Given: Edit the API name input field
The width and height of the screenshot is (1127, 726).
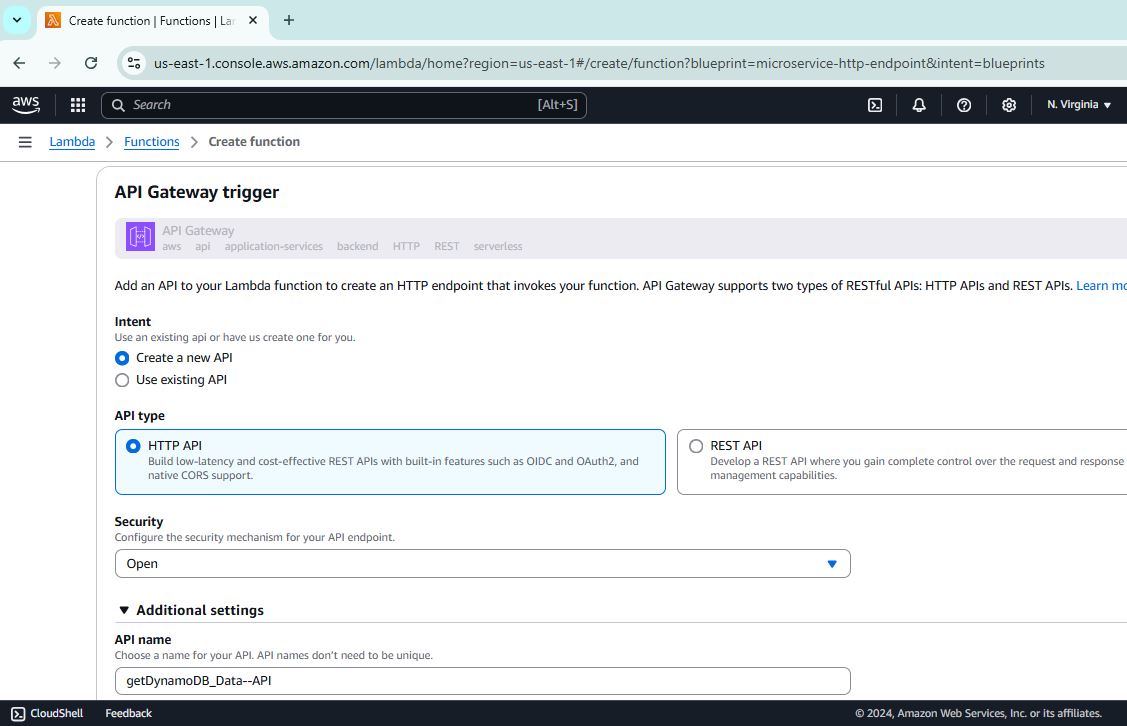Looking at the screenshot, I should (482, 681).
